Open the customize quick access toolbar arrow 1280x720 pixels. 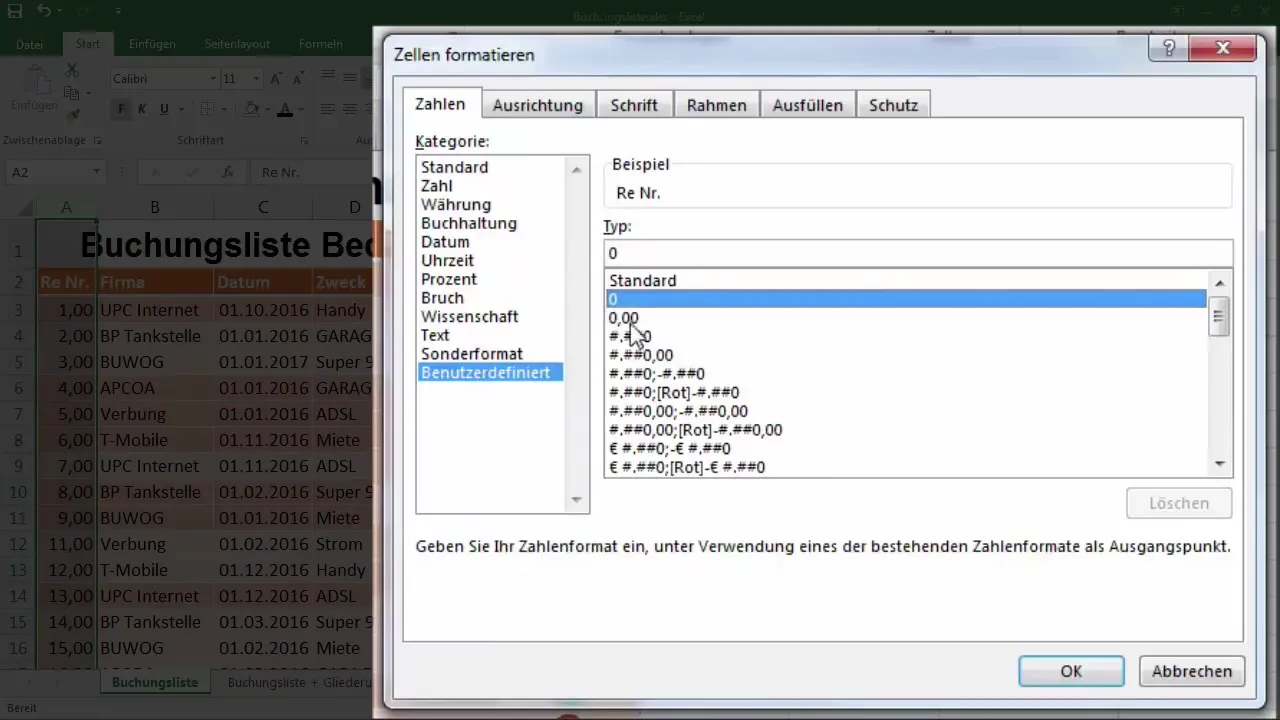118,12
